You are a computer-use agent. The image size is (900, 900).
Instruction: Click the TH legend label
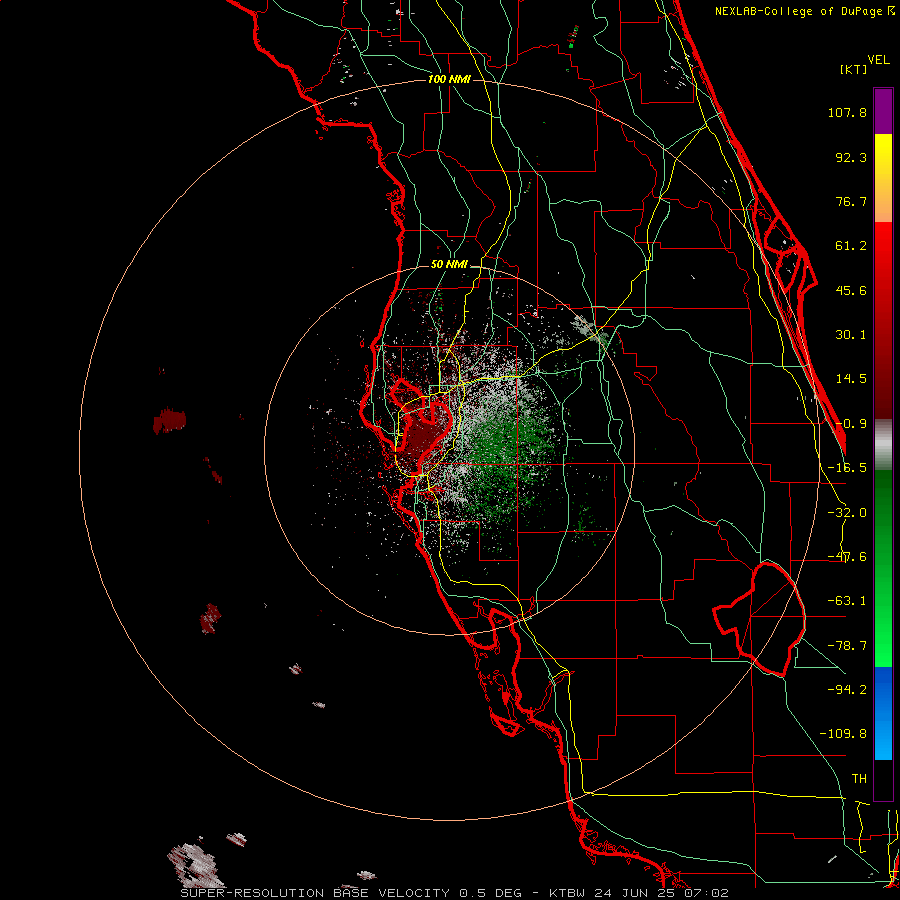[x=859, y=779]
